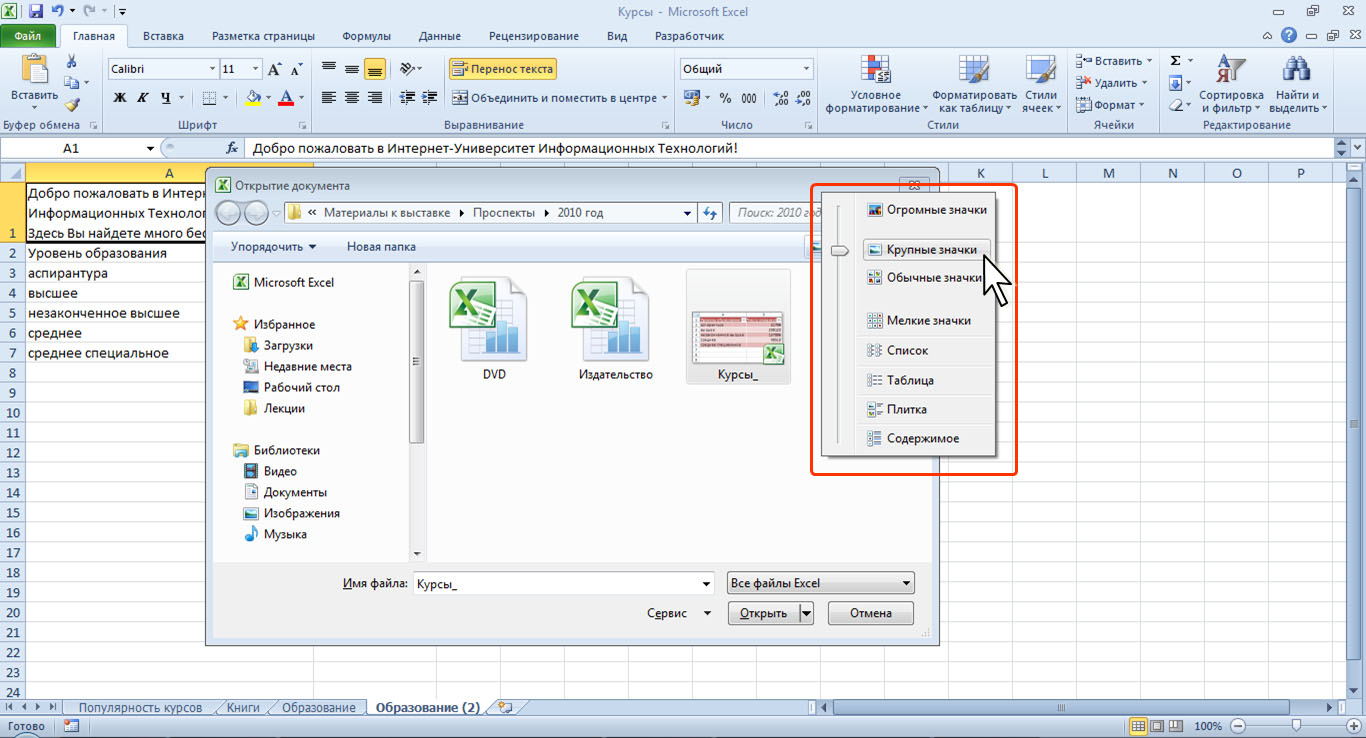This screenshot has height=738, width=1366.
Task: Open Документы library in sidebar
Action: pyautogui.click(x=285, y=492)
